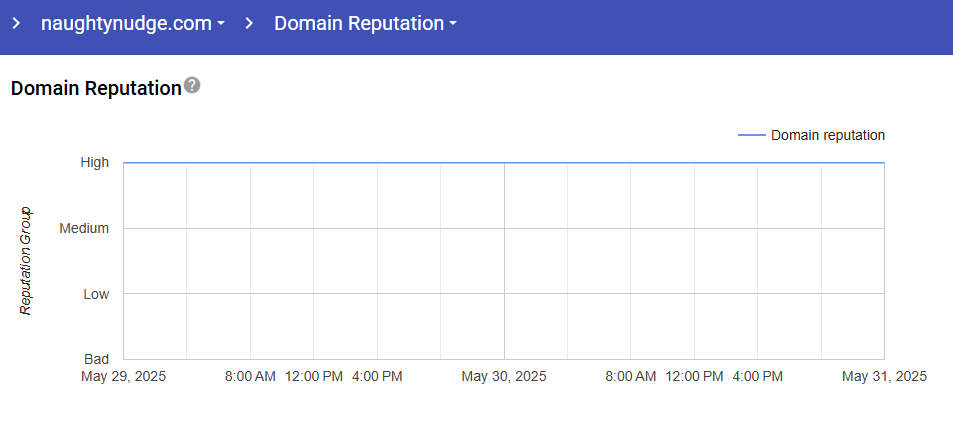Expand the Domain Reputation header dropdown
This screenshot has height=426, width=953.
click(365, 23)
